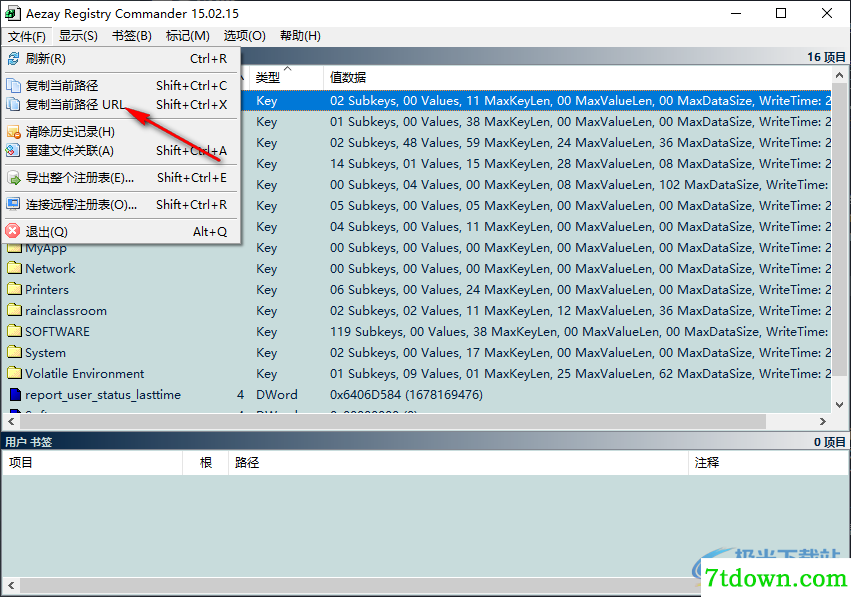The height and width of the screenshot is (597, 851).
Task: Click the 值数据 column header
Action: point(577,78)
